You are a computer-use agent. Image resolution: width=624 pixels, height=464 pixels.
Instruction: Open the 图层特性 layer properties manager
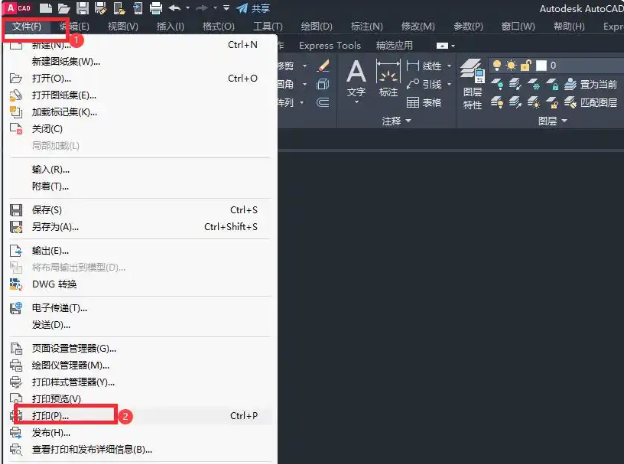coord(472,84)
